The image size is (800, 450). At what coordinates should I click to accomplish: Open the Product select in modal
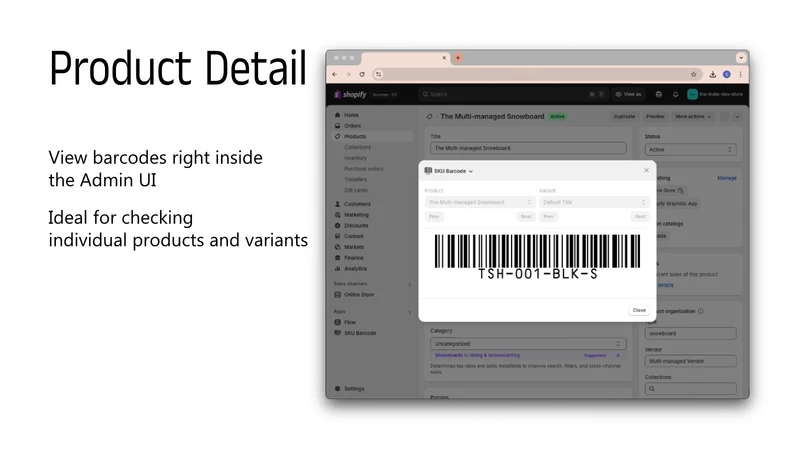479,203
